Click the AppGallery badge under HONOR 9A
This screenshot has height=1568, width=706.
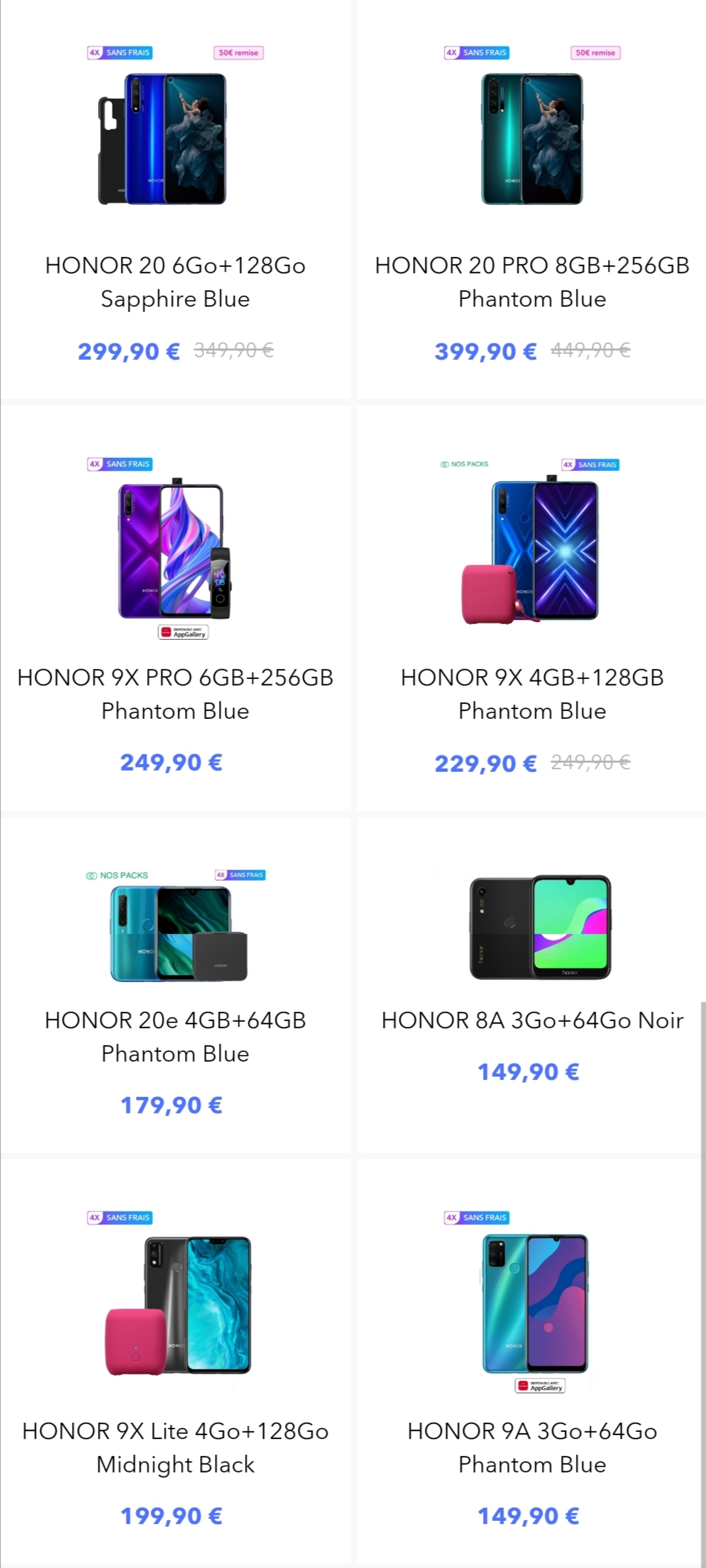(x=540, y=1386)
